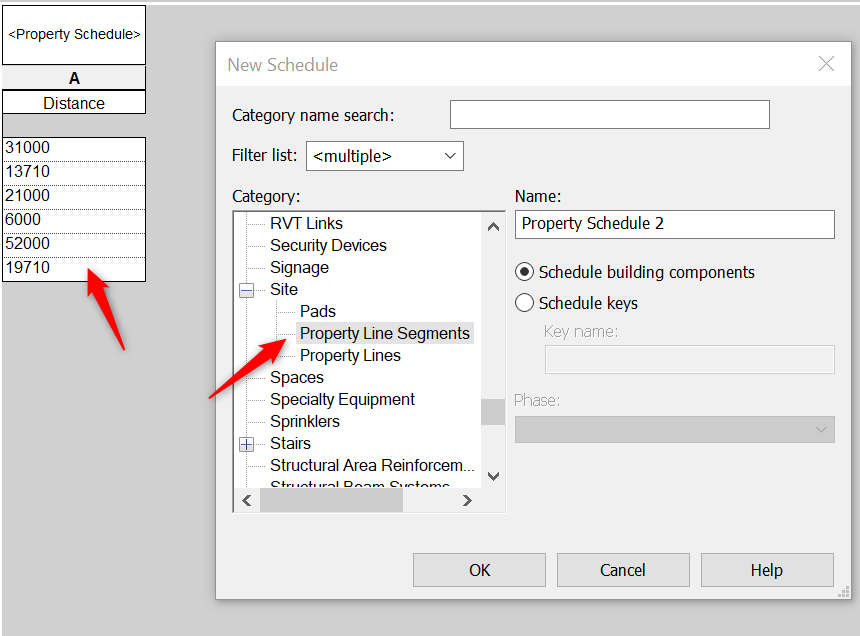Screen dimensions: 860x636
Task: Select the Property Lines category
Action: click(x=350, y=355)
